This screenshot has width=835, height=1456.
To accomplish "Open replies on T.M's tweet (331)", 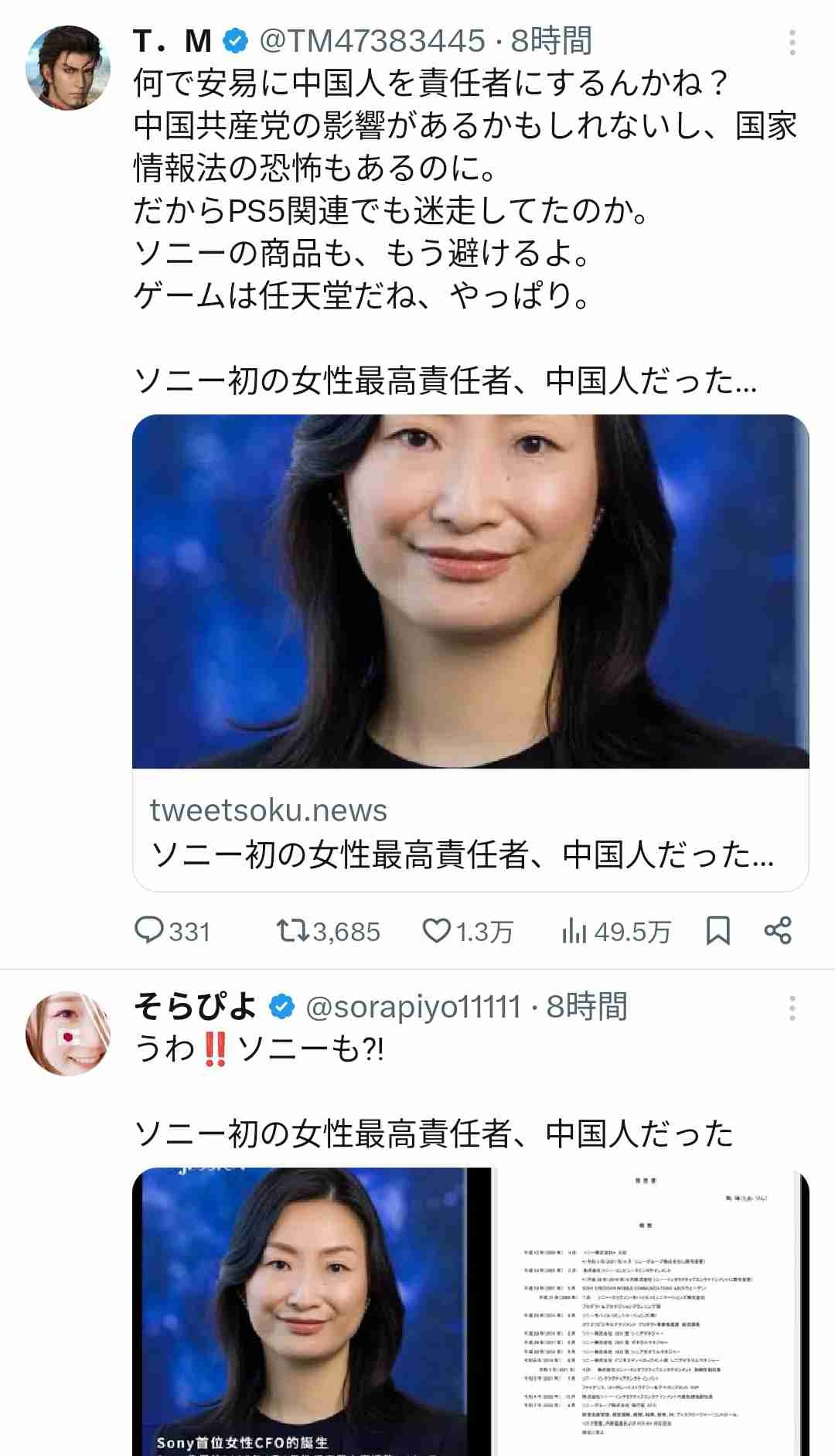I will tap(172, 931).
